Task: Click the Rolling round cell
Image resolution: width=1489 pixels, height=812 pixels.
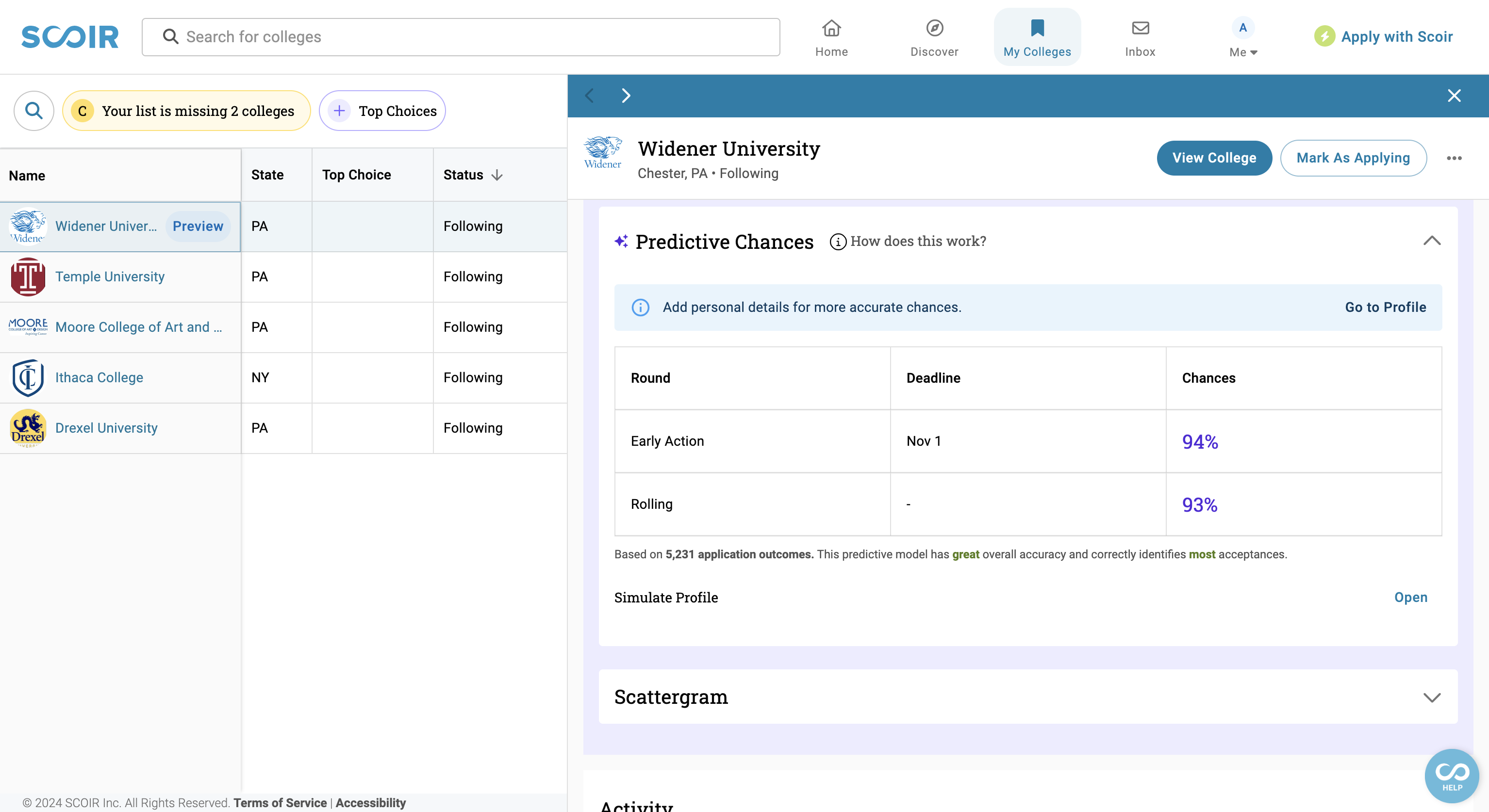Action: coord(752,504)
